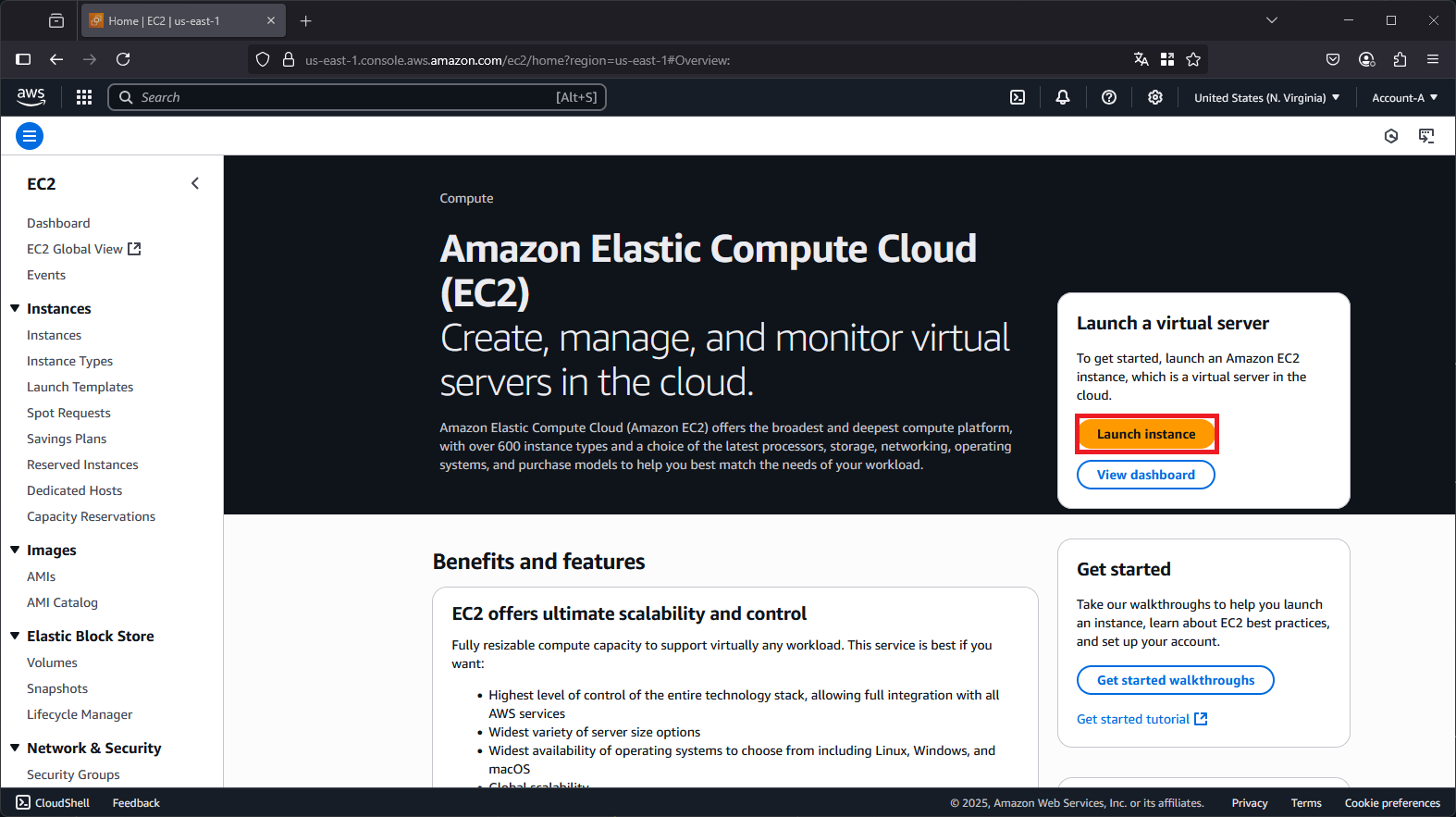Click the translate page icon in address bar

click(1141, 59)
